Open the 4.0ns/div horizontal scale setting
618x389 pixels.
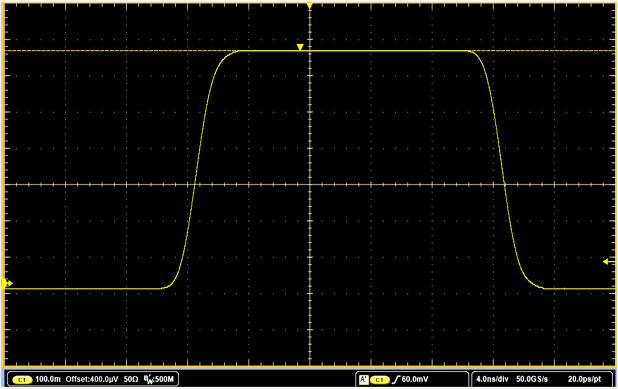(x=492, y=379)
